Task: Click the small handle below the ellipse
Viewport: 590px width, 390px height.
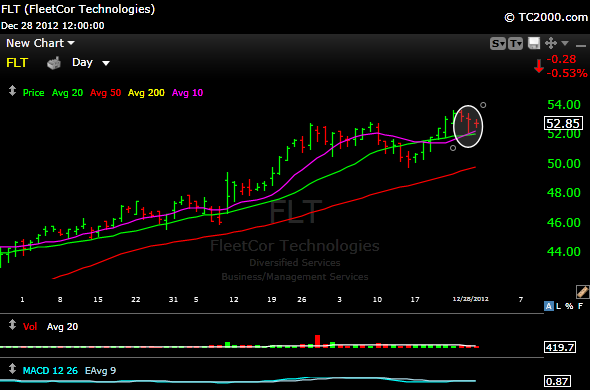Action: point(453,148)
